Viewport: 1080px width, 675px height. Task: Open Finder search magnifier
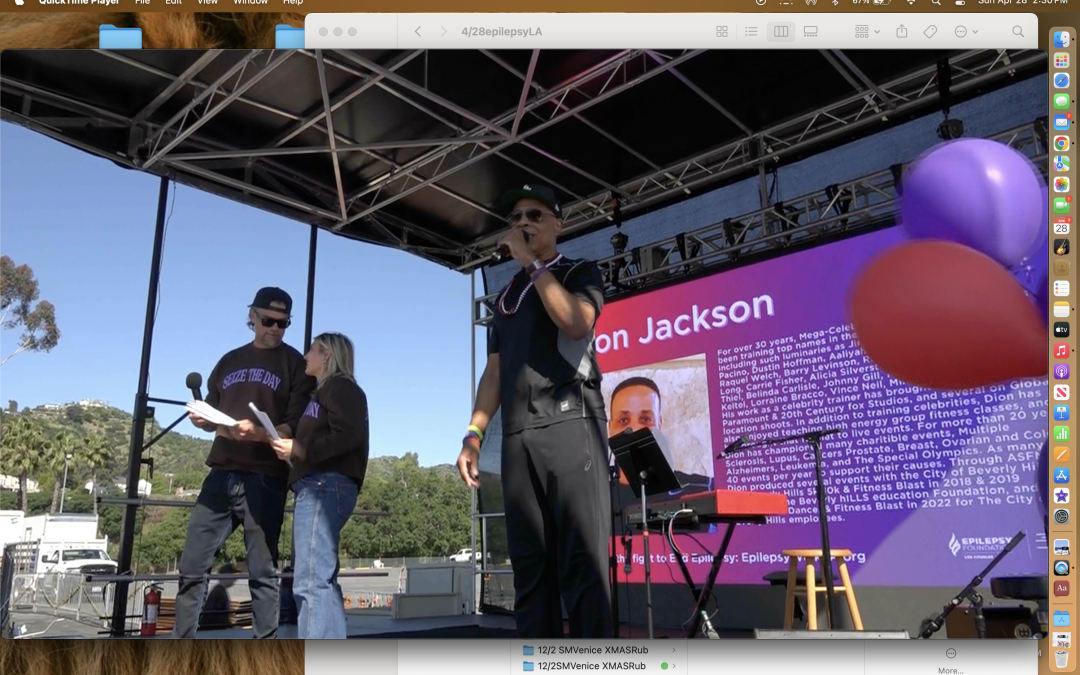click(x=1018, y=32)
